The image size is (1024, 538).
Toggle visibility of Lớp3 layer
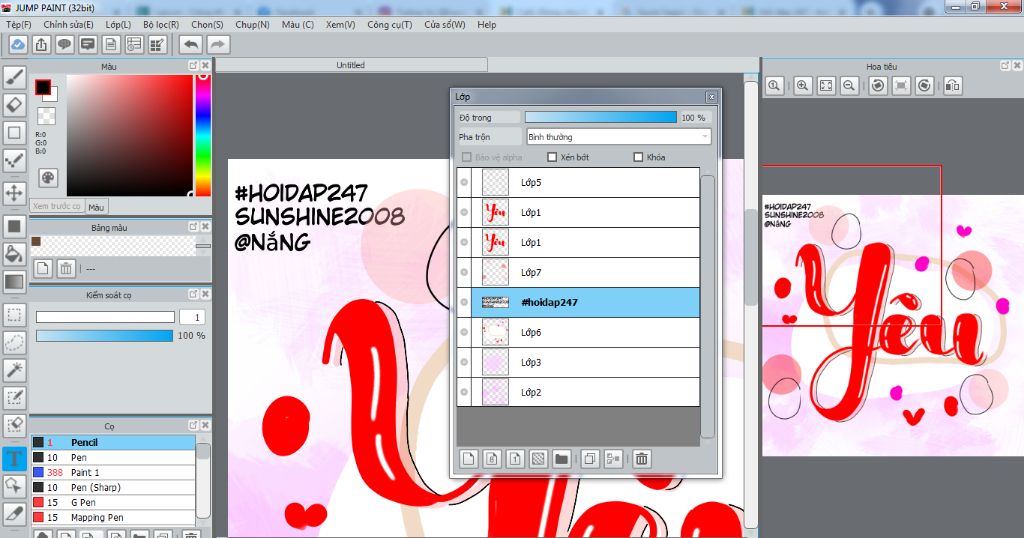[x=464, y=362]
